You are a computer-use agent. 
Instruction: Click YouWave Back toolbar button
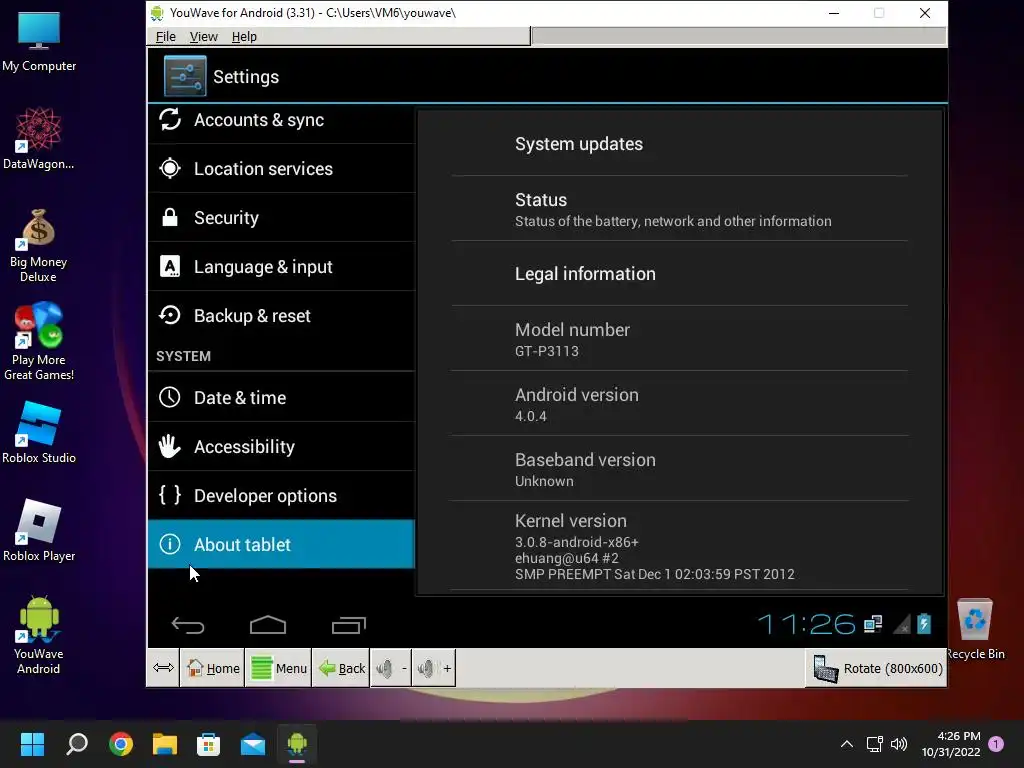[x=342, y=668]
